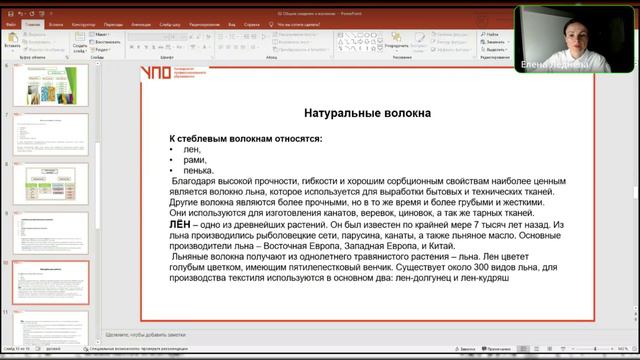Screen dimensions: 640x360
Task: Switch to the Вставка tab
Action: coord(56,24)
